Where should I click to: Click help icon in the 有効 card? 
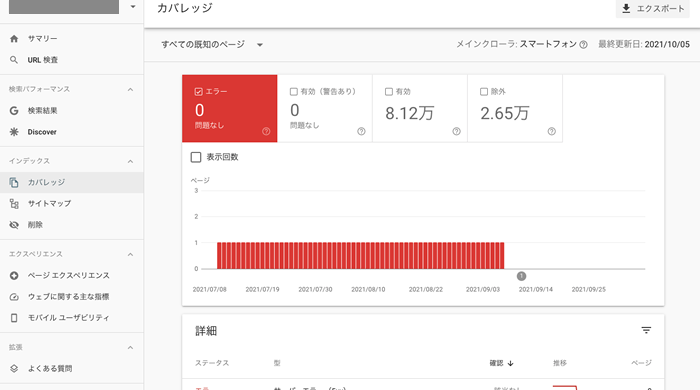(456, 131)
